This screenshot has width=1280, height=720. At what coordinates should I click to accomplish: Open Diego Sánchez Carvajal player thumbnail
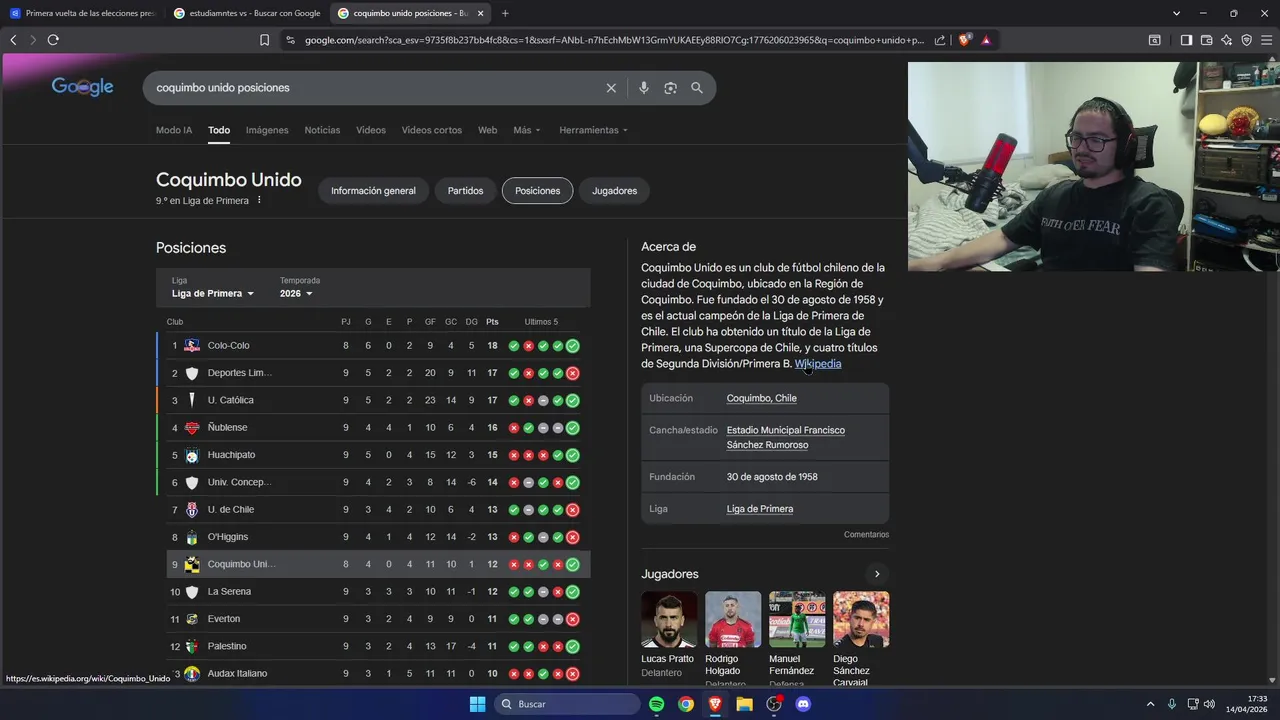(861, 619)
